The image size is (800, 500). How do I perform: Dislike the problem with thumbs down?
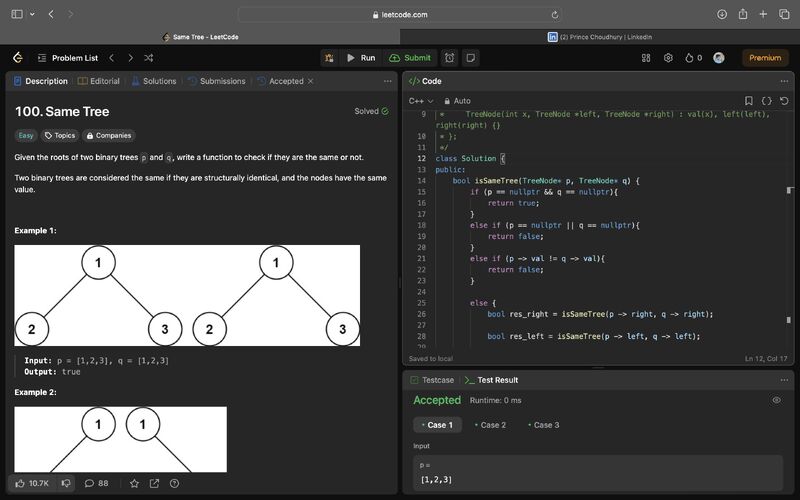(66, 483)
